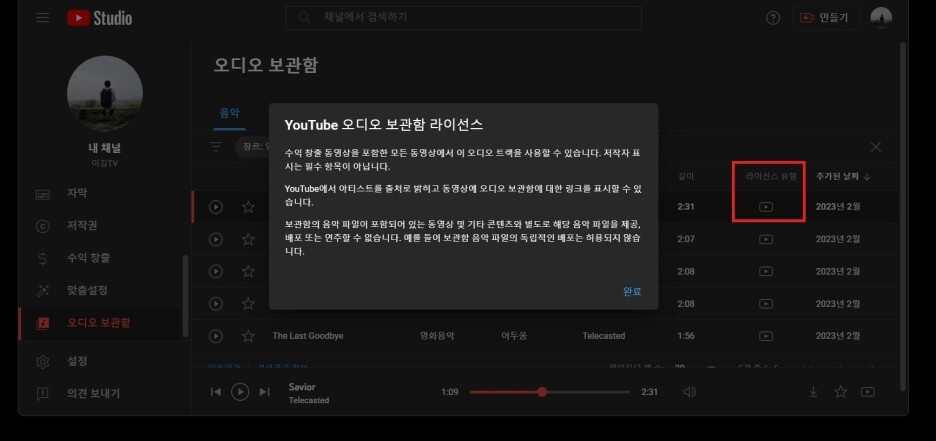Viewport: 936px width, 441px height.
Task: Click the 채널에서 검색하기 search field
Action: click(x=463, y=18)
